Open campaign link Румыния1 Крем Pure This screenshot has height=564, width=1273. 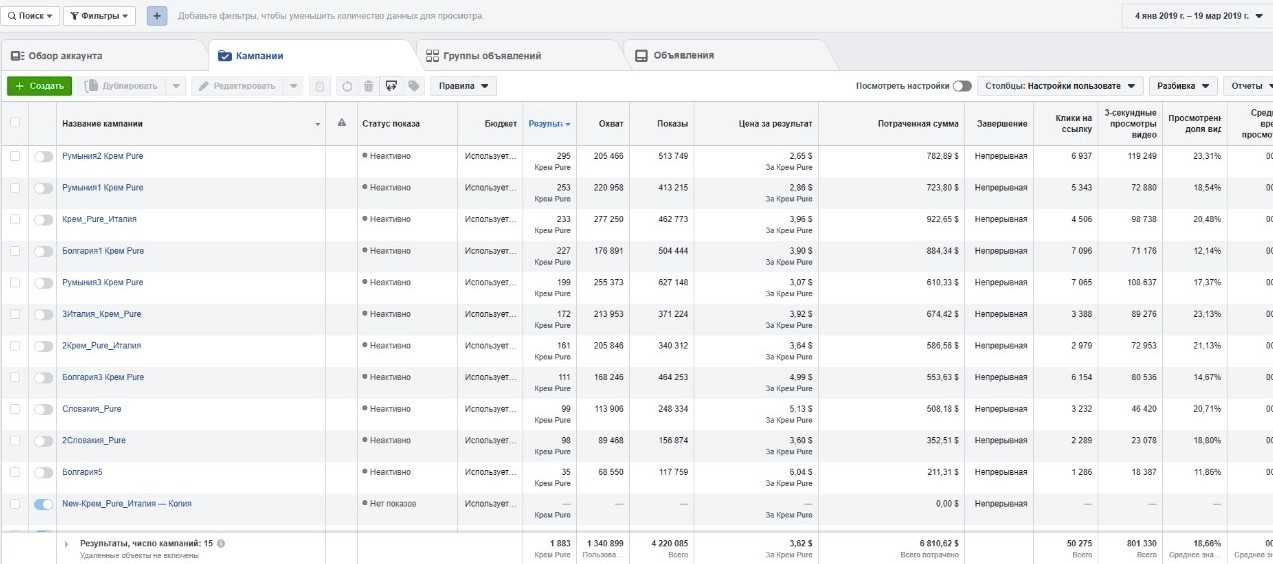(x=103, y=188)
